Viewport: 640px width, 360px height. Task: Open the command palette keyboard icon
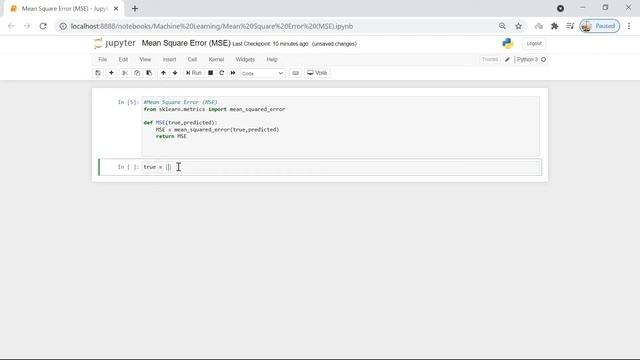(296, 73)
